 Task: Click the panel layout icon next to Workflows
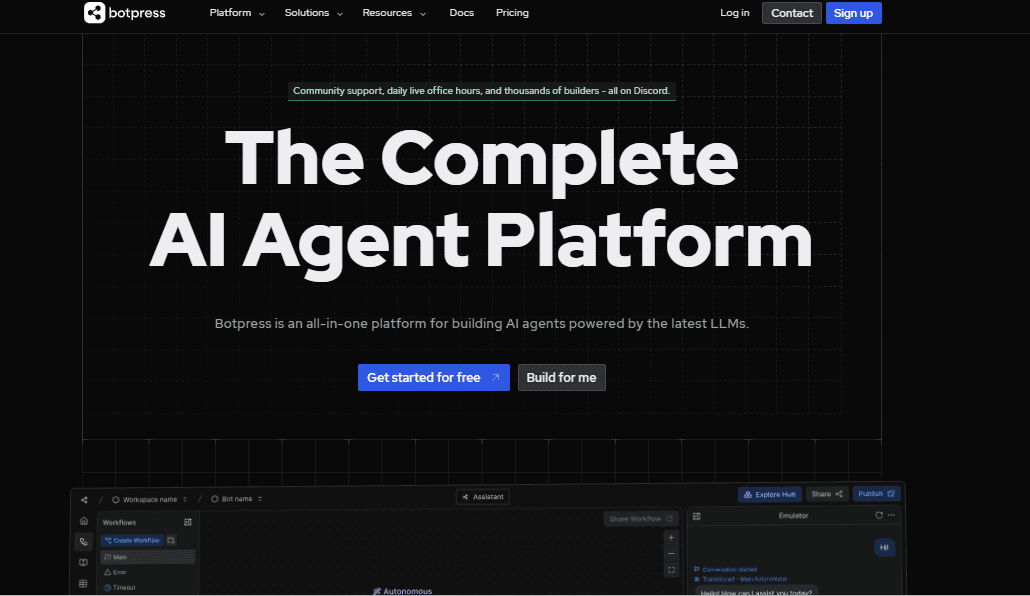pyautogui.click(x=188, y=522)
